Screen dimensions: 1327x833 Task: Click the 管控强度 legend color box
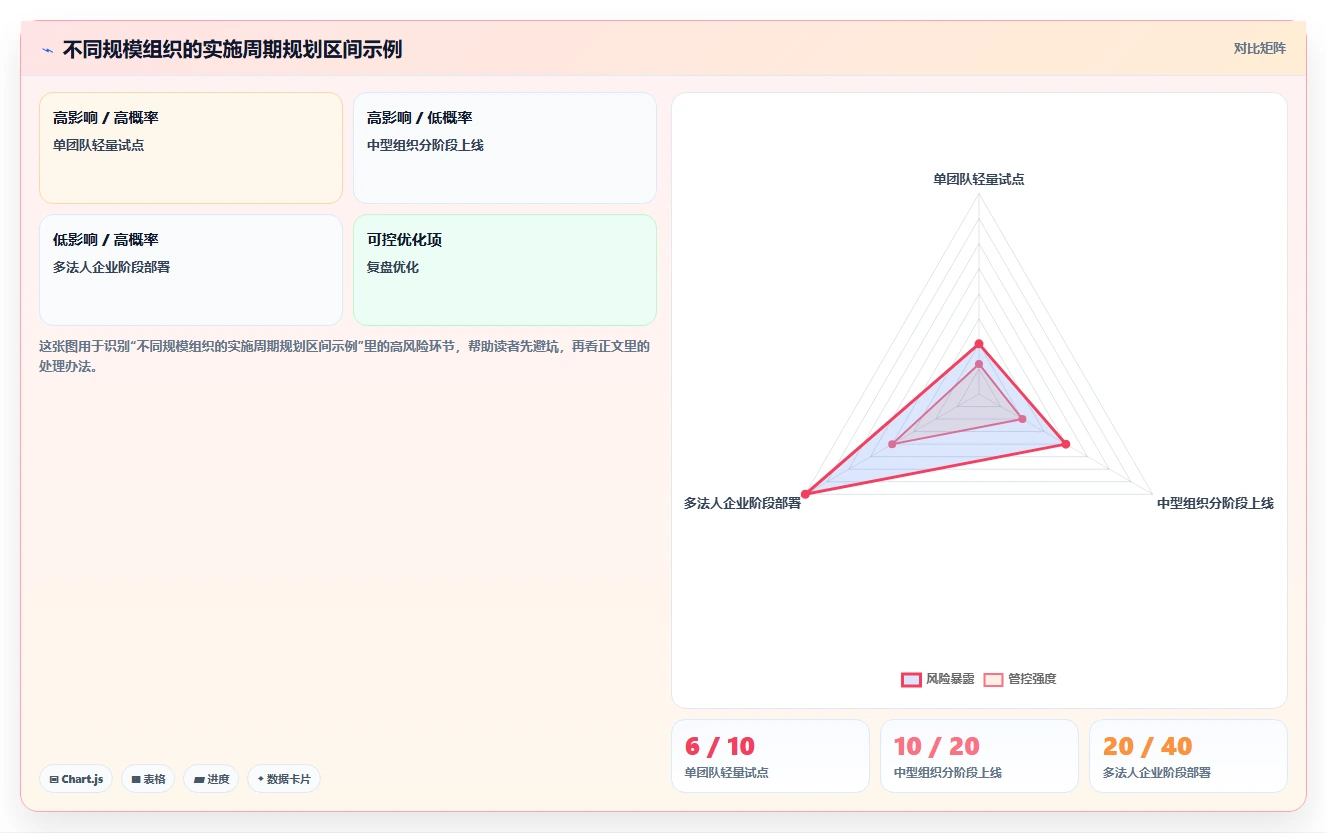[993, 679]
